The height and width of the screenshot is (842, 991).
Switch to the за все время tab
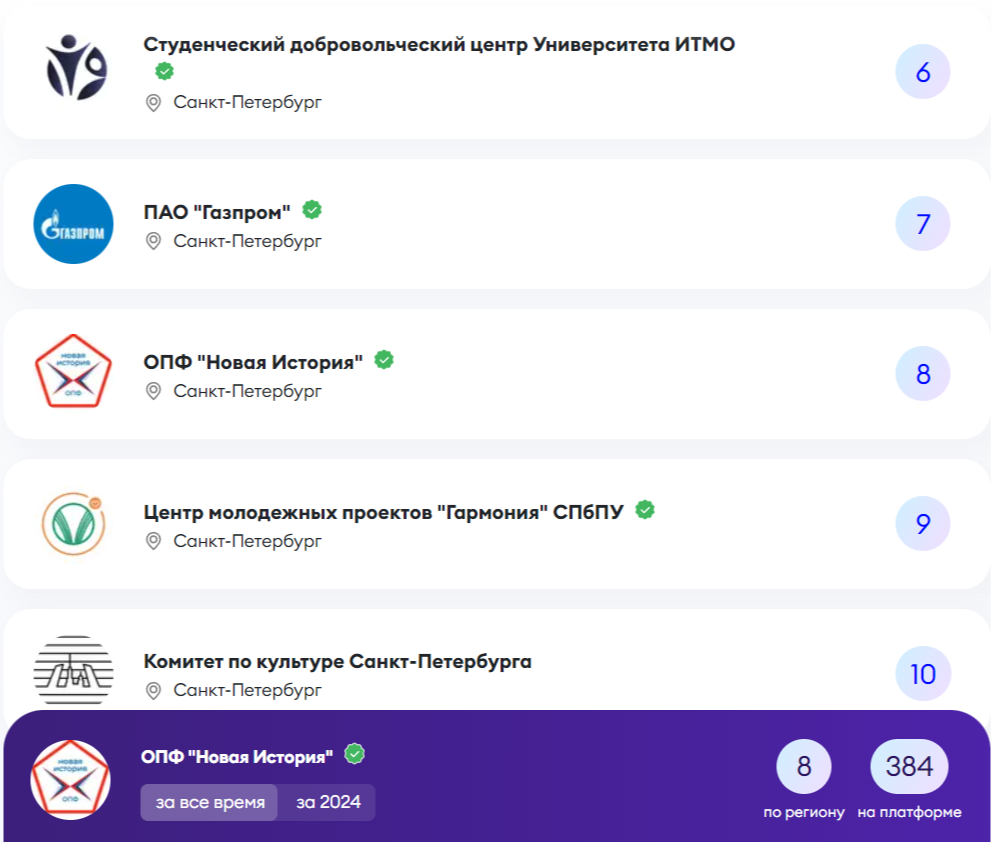[210, 802]
